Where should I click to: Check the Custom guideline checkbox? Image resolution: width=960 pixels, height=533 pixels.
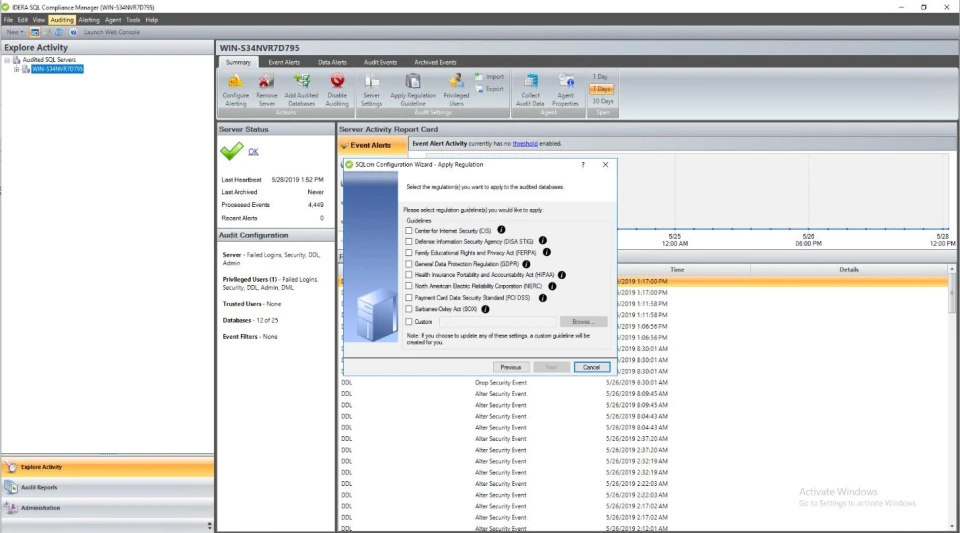coord(409,321)
